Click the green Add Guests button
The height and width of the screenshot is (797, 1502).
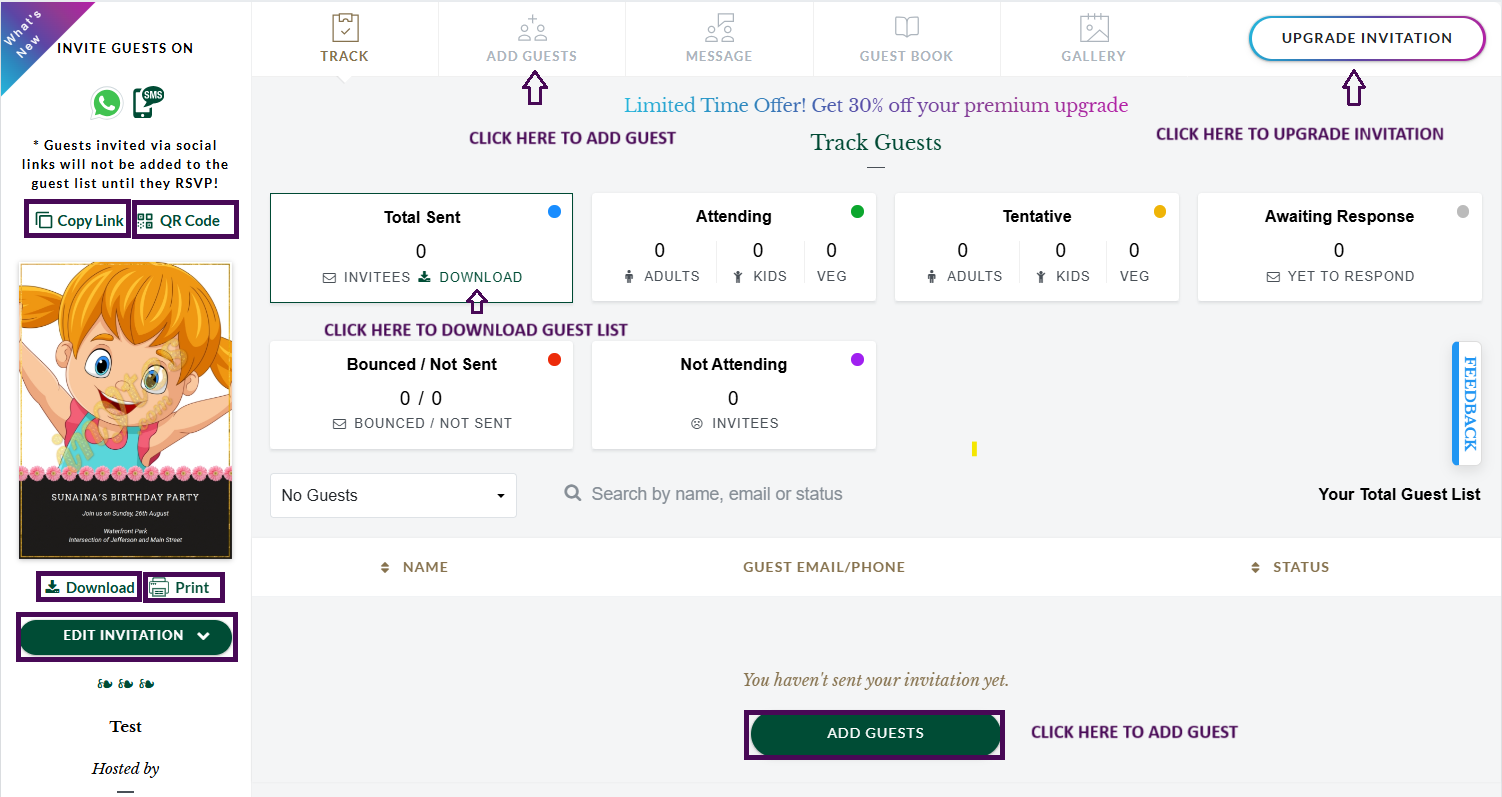pos(874,733)
